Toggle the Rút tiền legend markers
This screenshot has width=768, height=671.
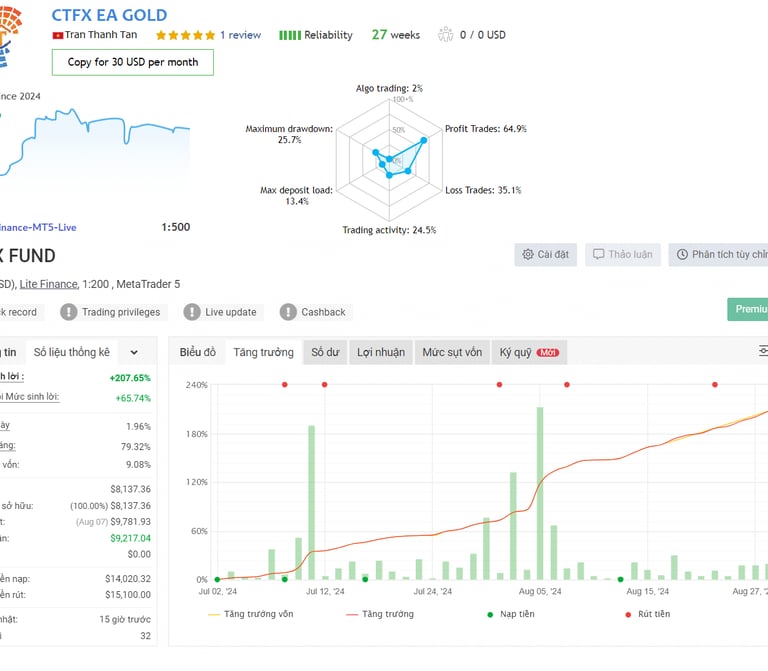coord(648,614)
